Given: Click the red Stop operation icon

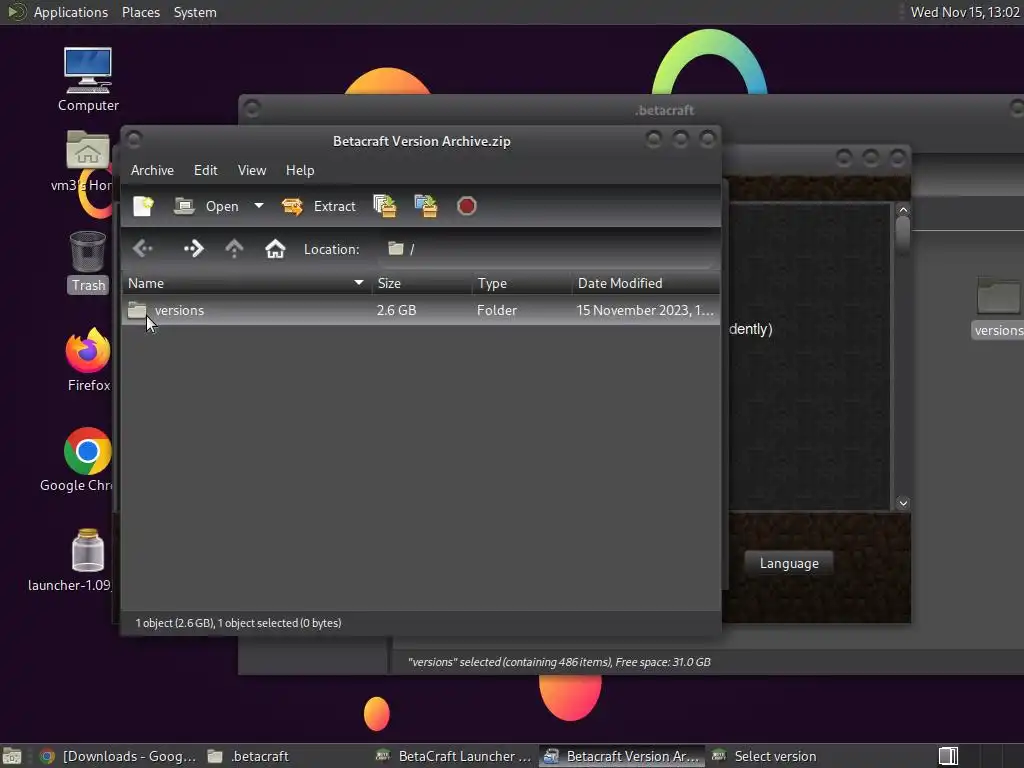Looking at the screenshot, I should [x=466, y=206].
